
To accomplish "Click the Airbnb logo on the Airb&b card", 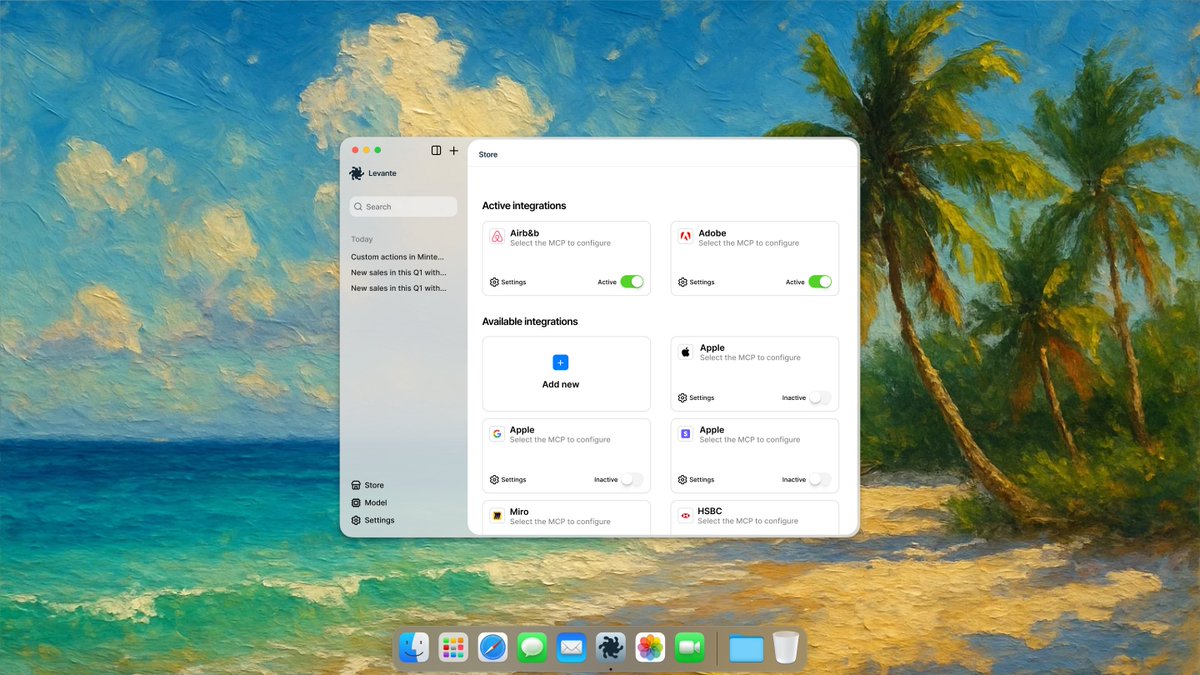I will (x=499, y=237).
